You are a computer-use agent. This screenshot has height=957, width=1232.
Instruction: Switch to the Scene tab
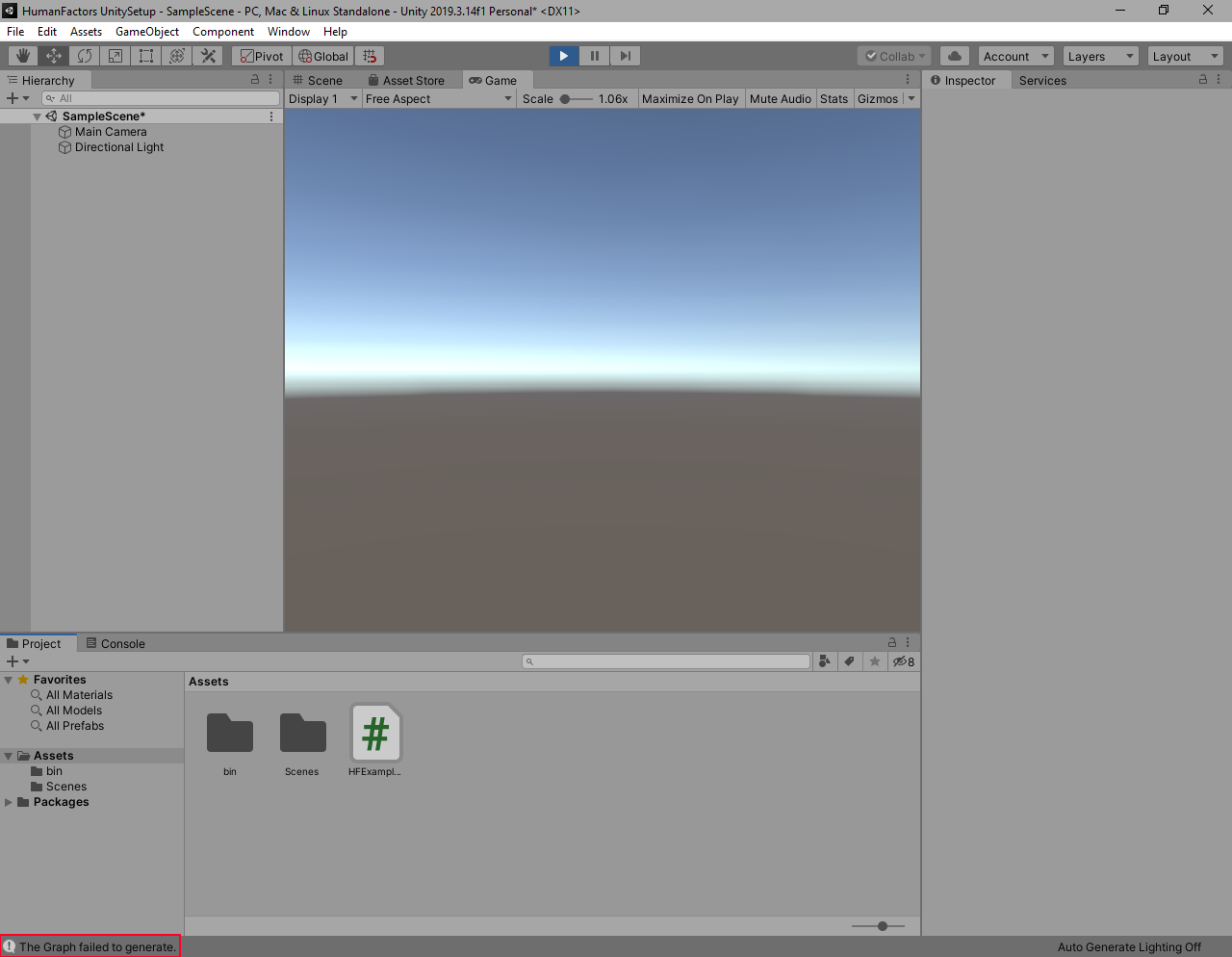[318, 80]
